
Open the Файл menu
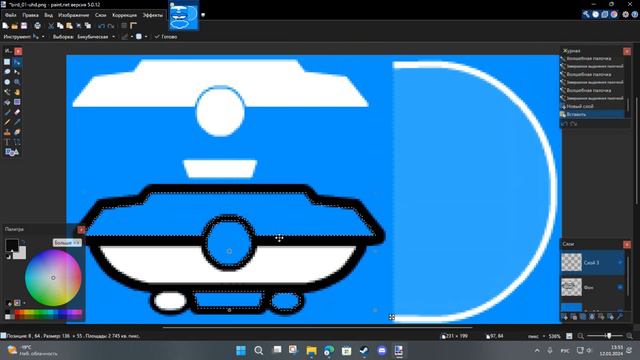tap(11, 15)
